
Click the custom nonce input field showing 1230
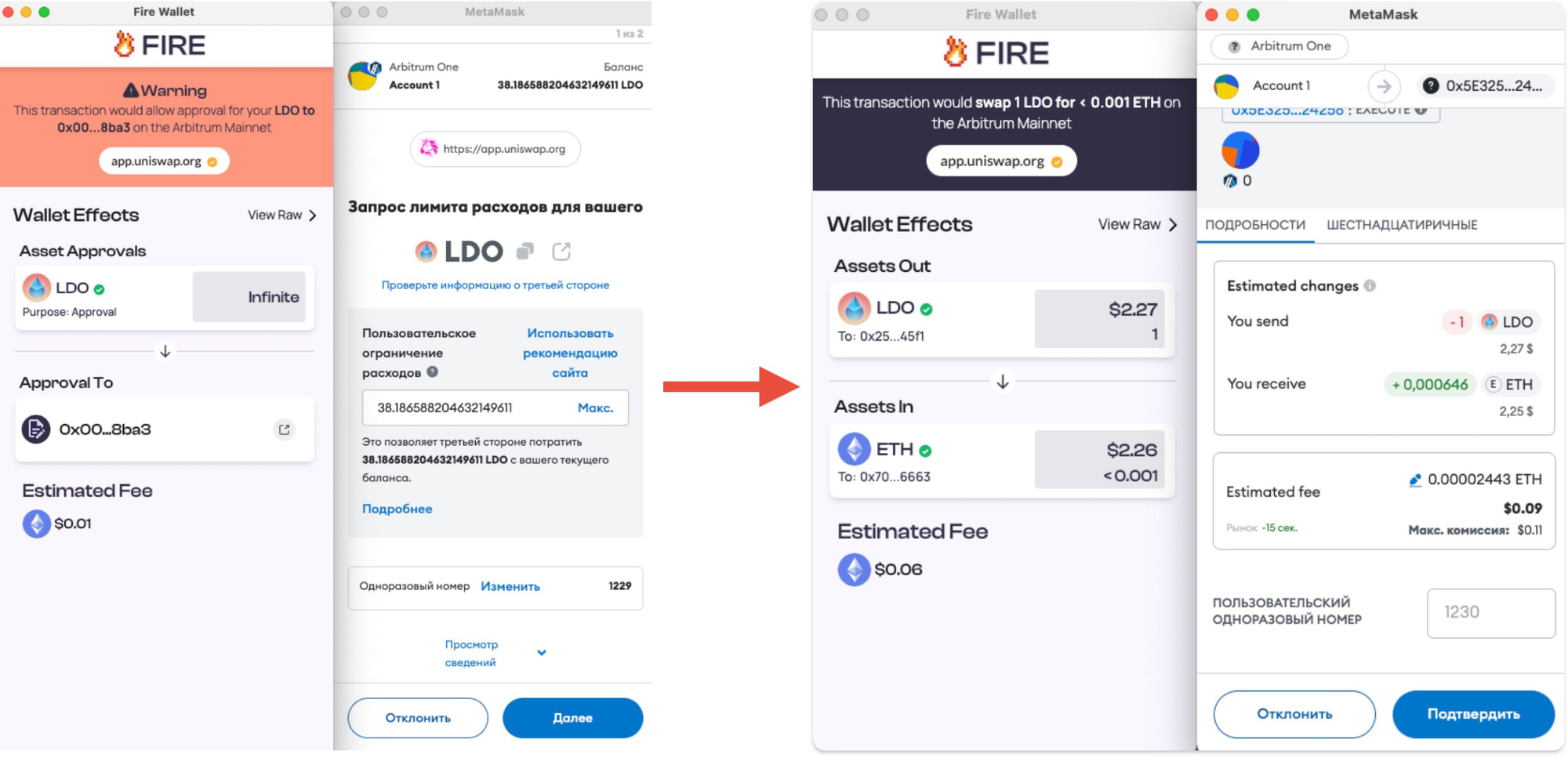(x=1491, y=613)
